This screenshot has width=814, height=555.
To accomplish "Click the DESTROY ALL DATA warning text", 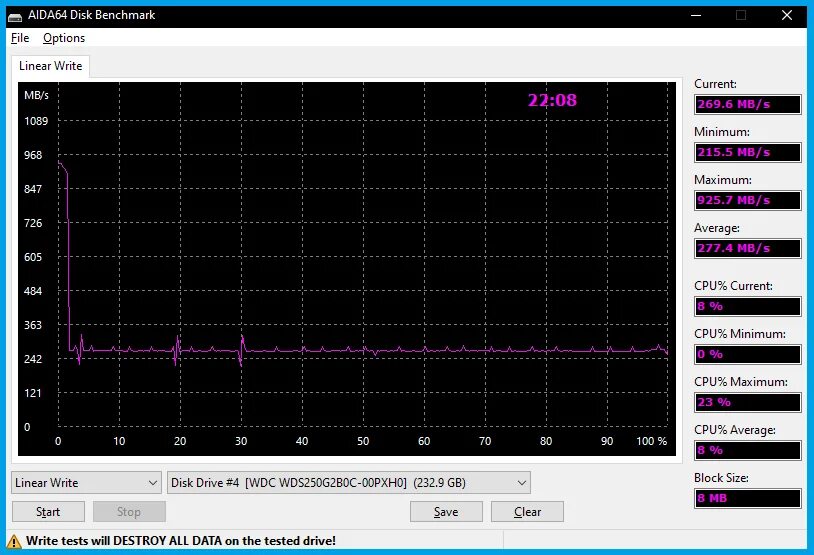I will pos(181,541).
